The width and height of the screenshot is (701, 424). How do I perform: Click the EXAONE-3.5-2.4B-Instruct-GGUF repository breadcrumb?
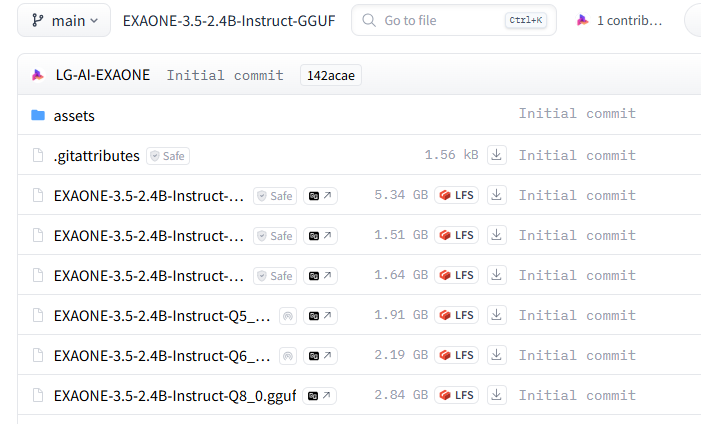(x=229, y=21)
